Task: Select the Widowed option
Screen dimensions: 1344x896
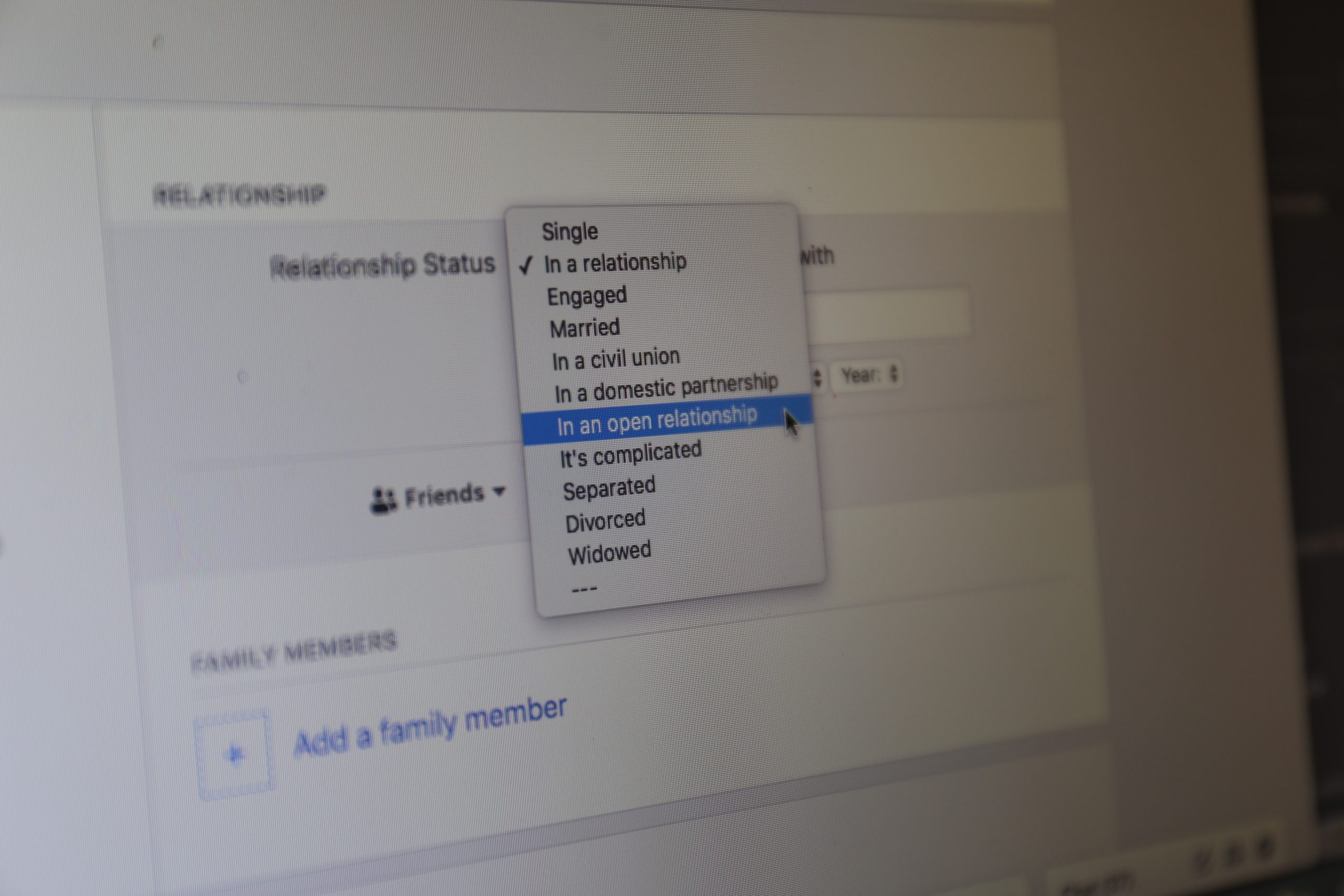Action: pyautogui.click(x=609, y=553)
